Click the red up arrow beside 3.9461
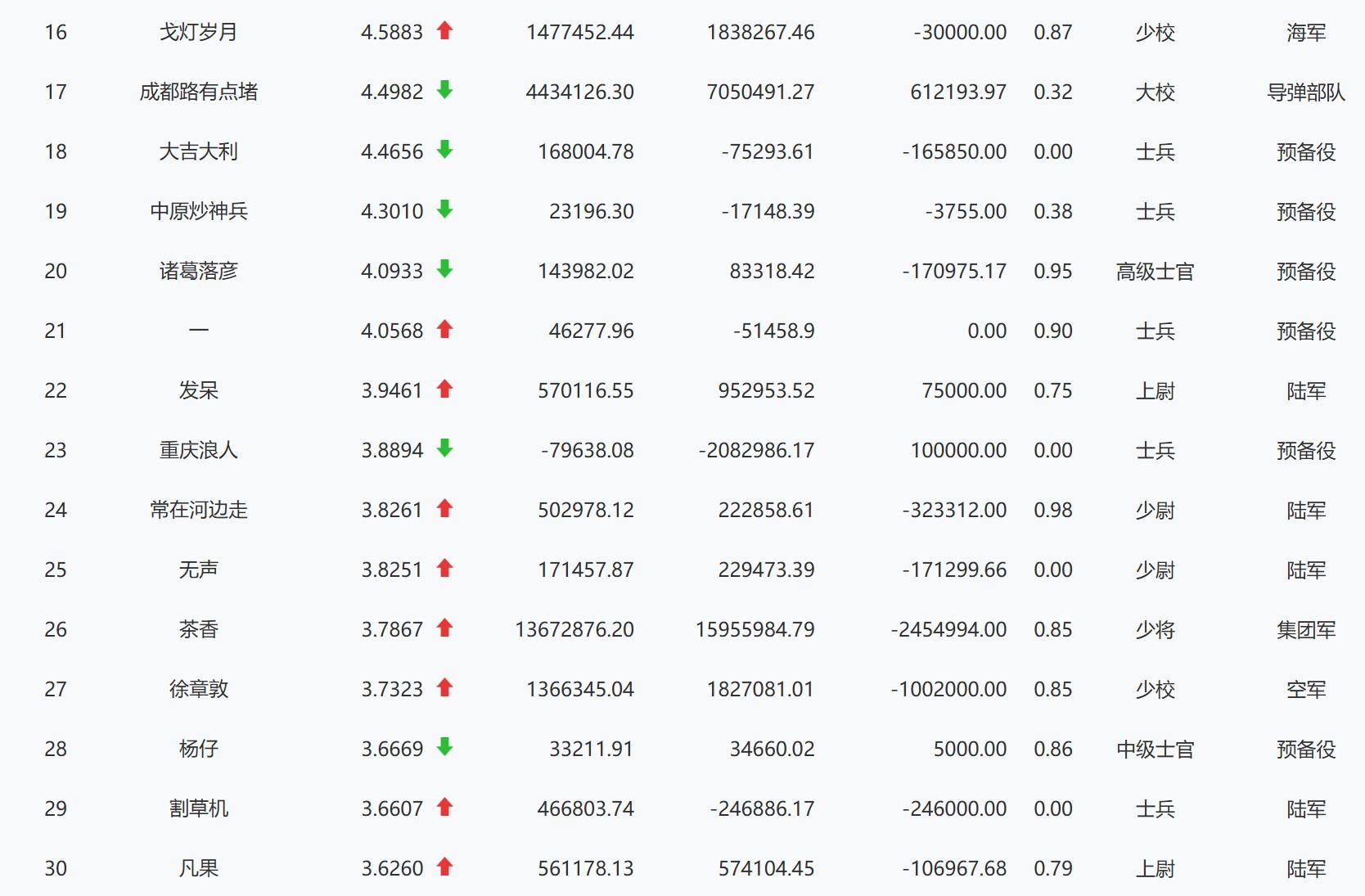This screenshot has width=1365, height=896. pyautogui.click(x=444, y=389)
